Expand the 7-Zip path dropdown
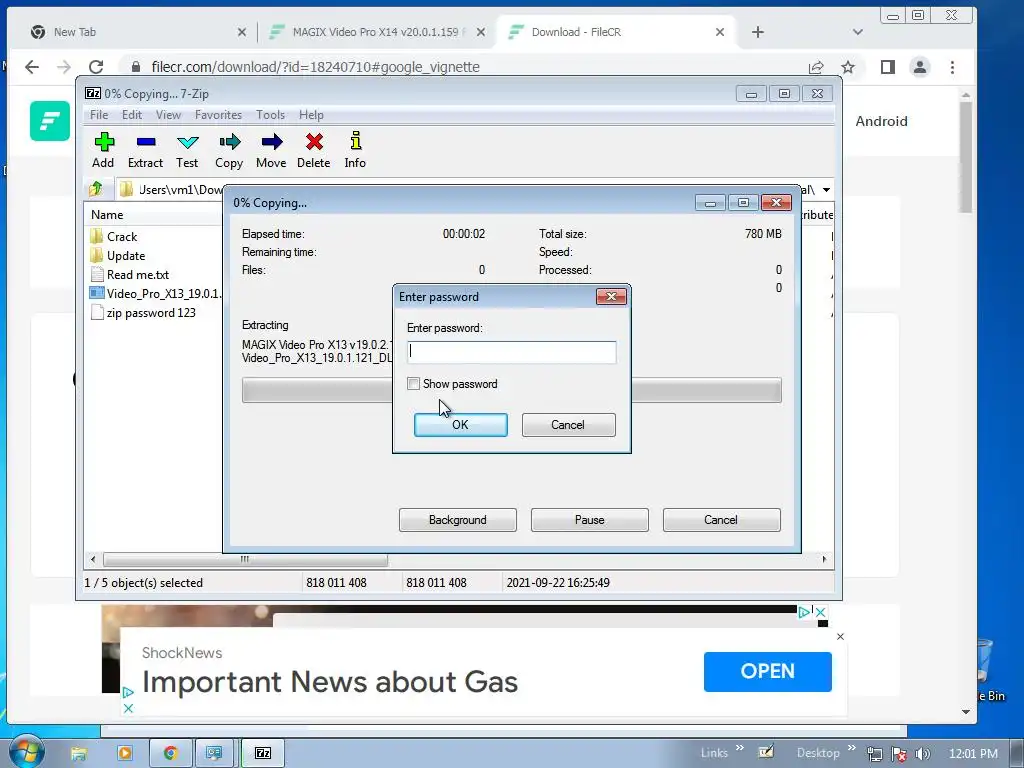Screen dimensions: 1024x768 (826, 189)
